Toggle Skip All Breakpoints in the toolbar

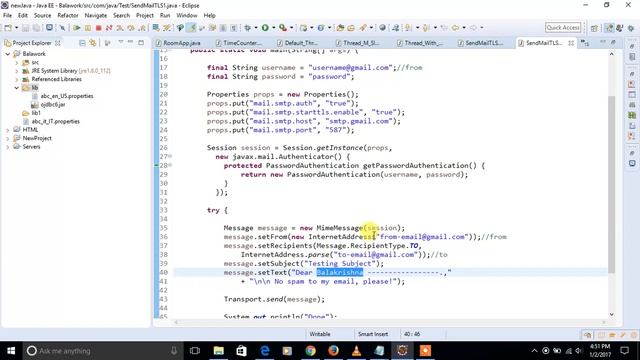coord(62,28)
